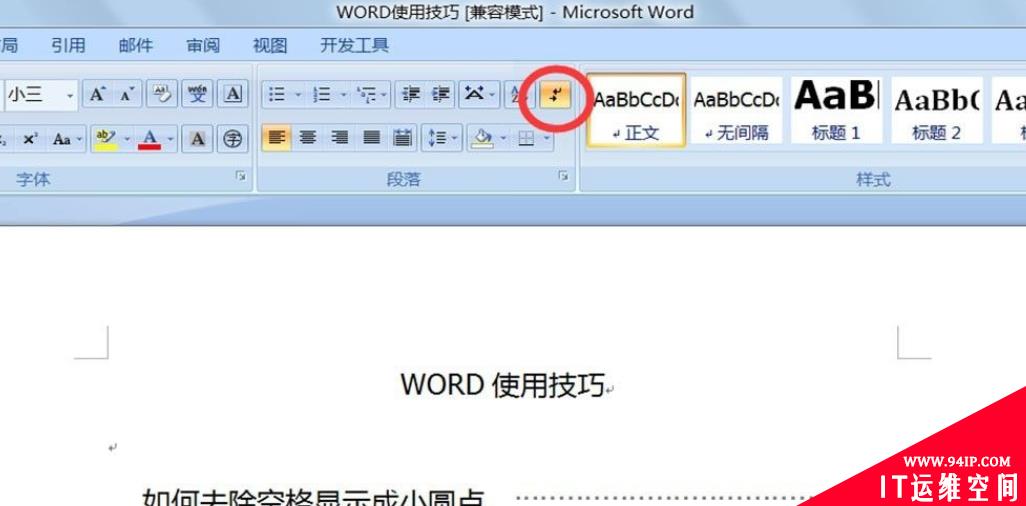The height and width of the screenshot is (506, 1026).
Task: Align text left
Action: click(x=277, y=138)
